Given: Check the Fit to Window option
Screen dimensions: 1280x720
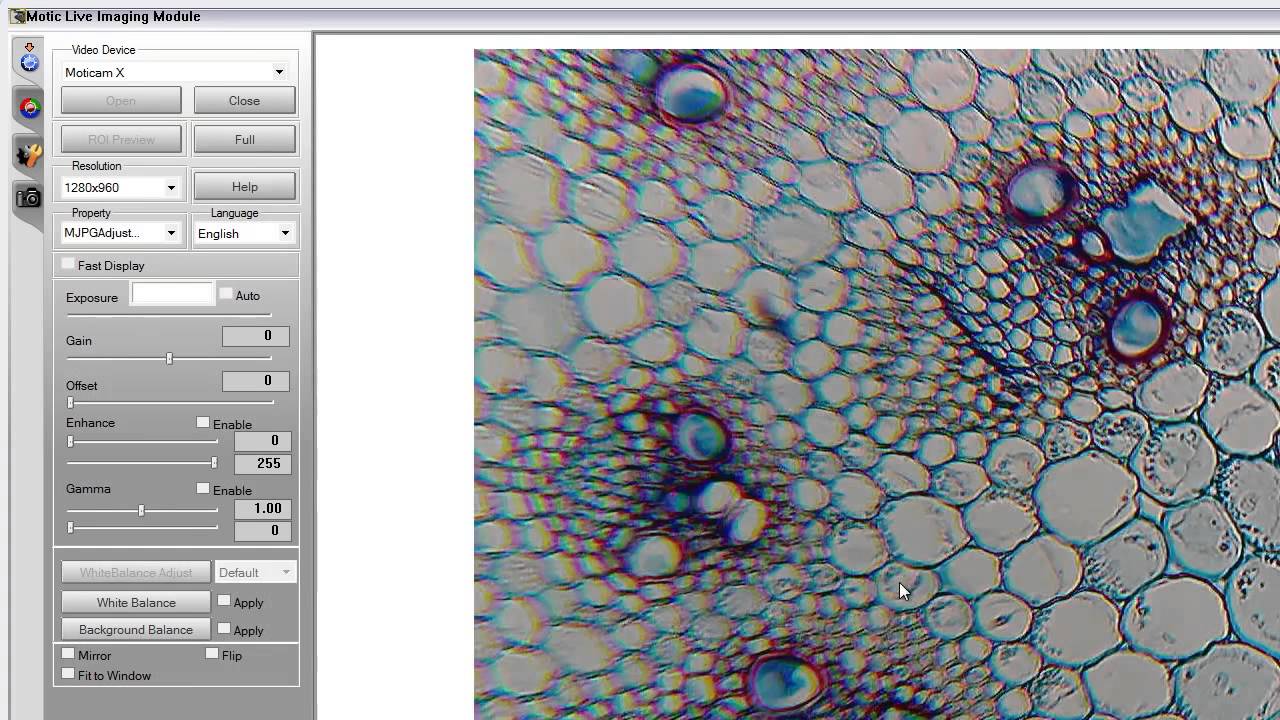Looking at the screenshot, I should (x=68, y=674).
